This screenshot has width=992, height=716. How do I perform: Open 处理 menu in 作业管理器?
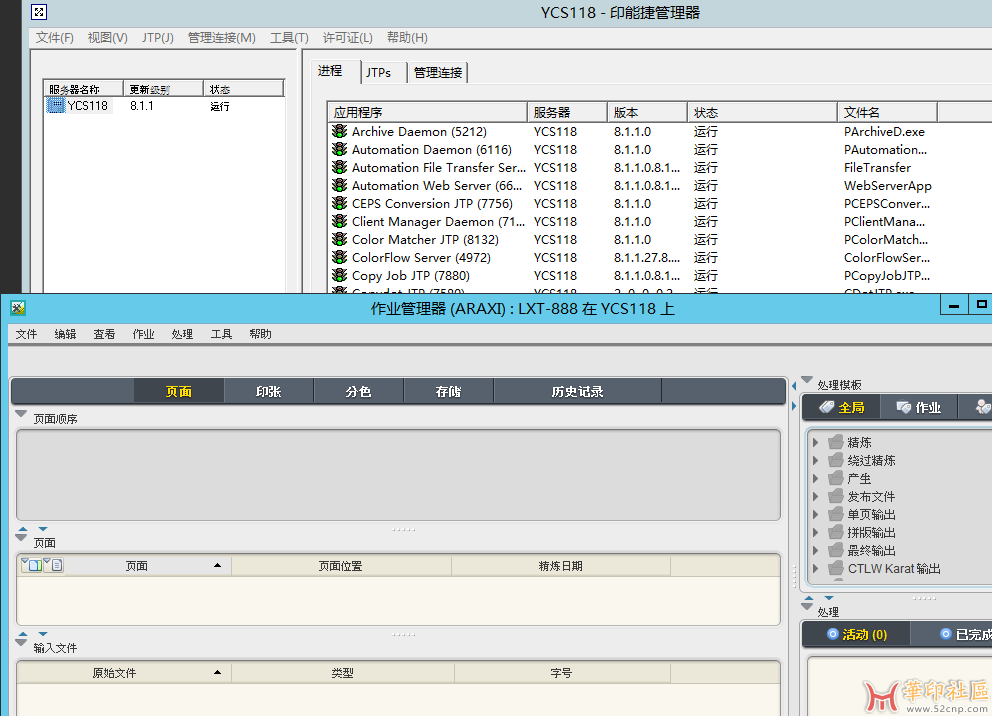coord(182,334)
